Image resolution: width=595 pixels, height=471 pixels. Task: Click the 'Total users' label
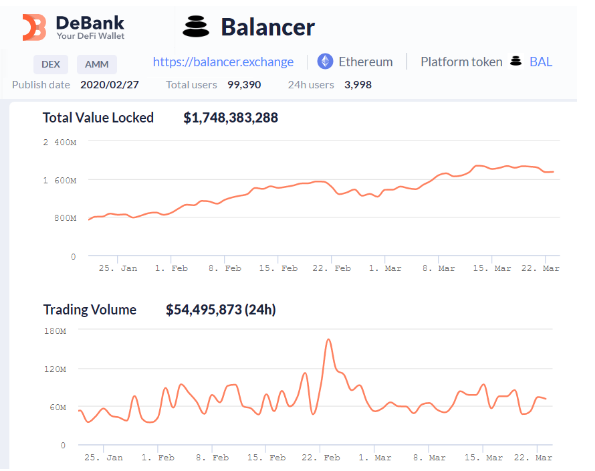point(192,85)
